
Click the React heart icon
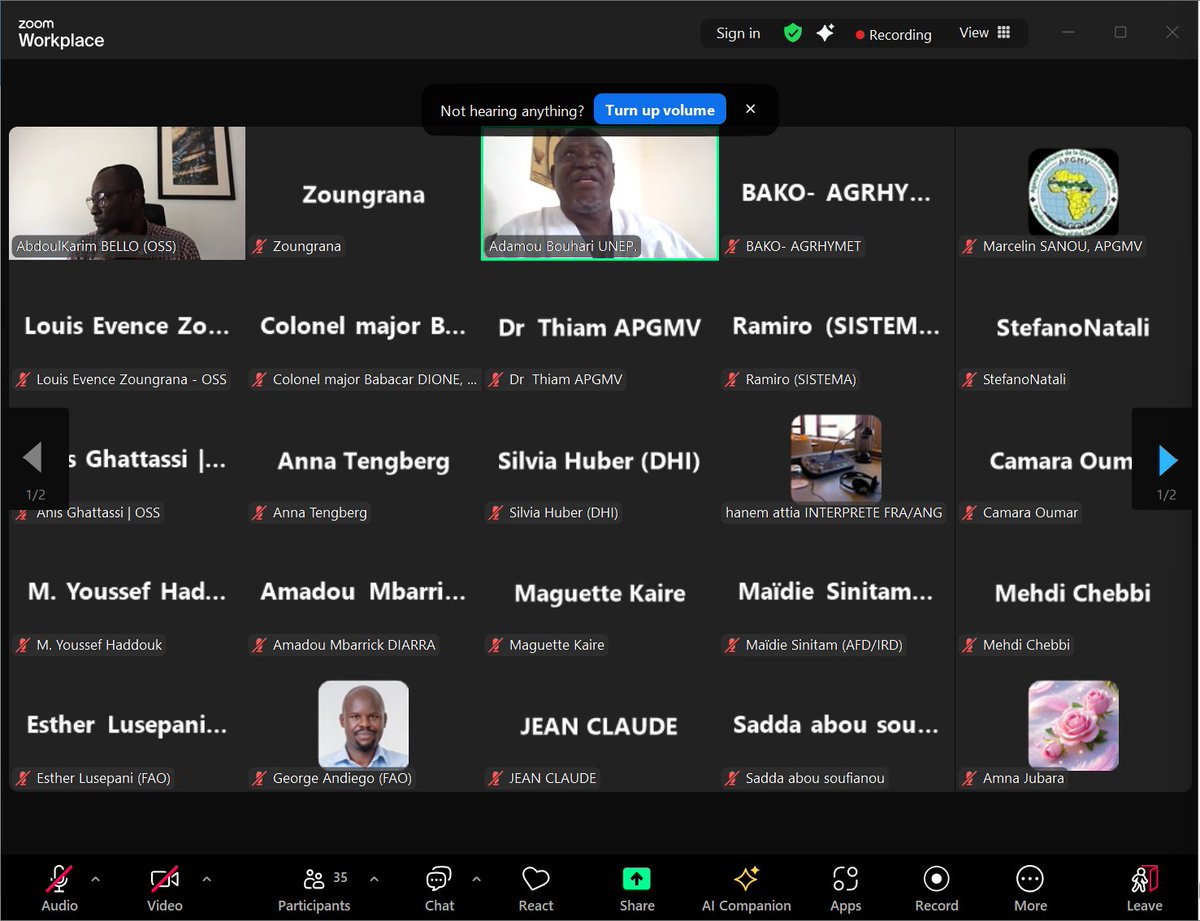pyautogui.click(x=536, y=879)
